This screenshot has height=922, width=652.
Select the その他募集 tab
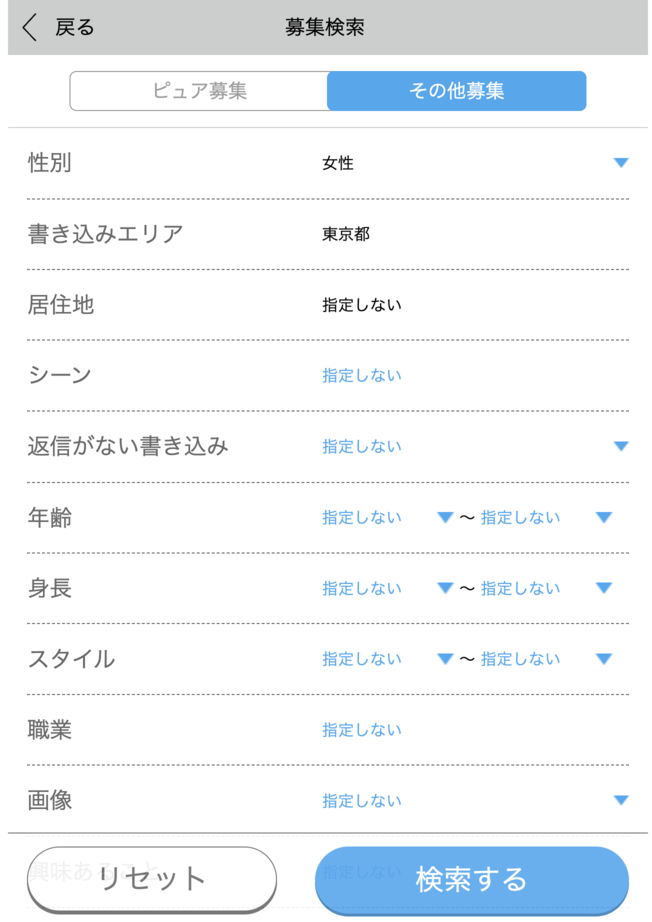tap(457, 91)
